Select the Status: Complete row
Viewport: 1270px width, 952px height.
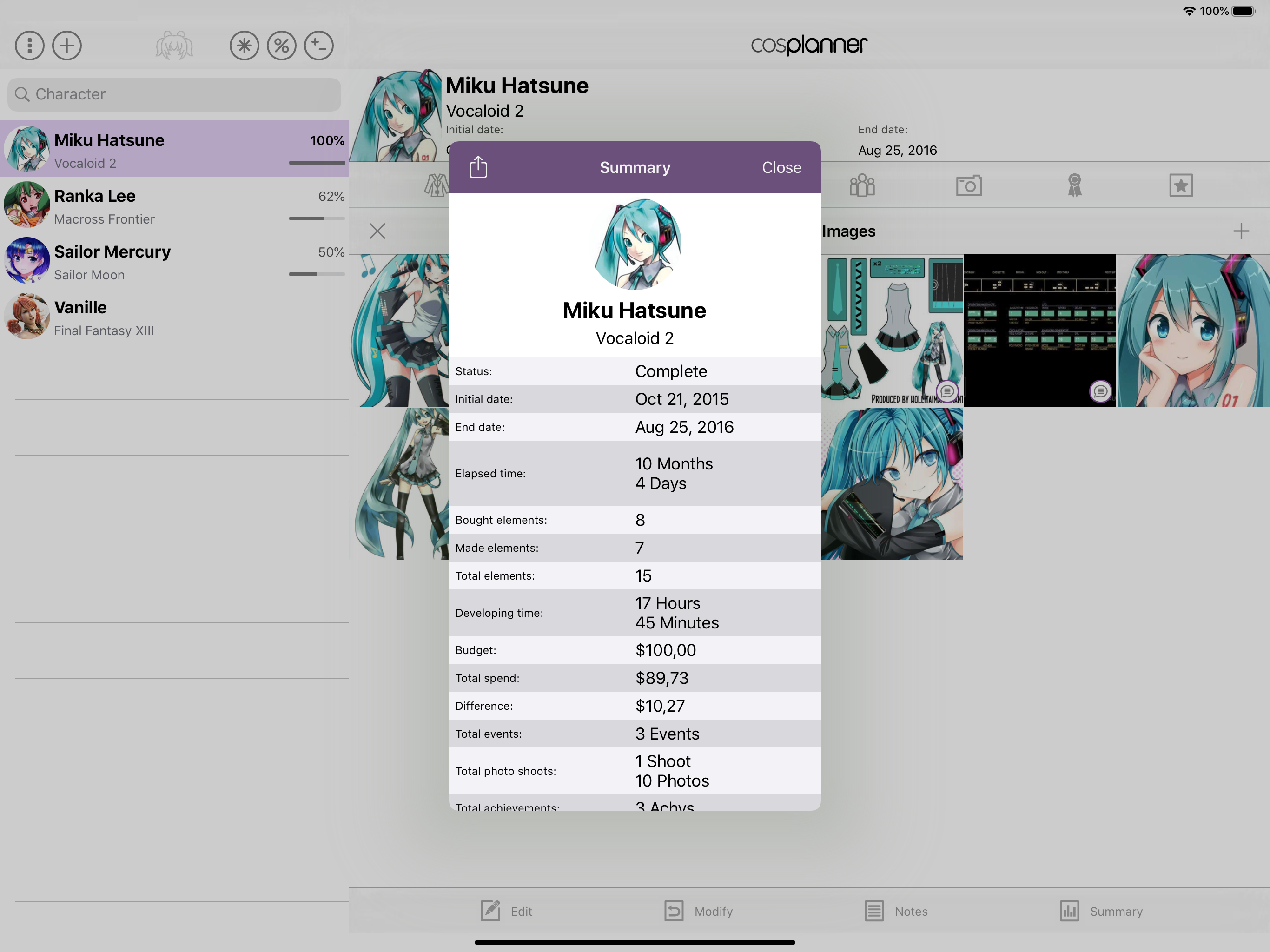[635, 371]
